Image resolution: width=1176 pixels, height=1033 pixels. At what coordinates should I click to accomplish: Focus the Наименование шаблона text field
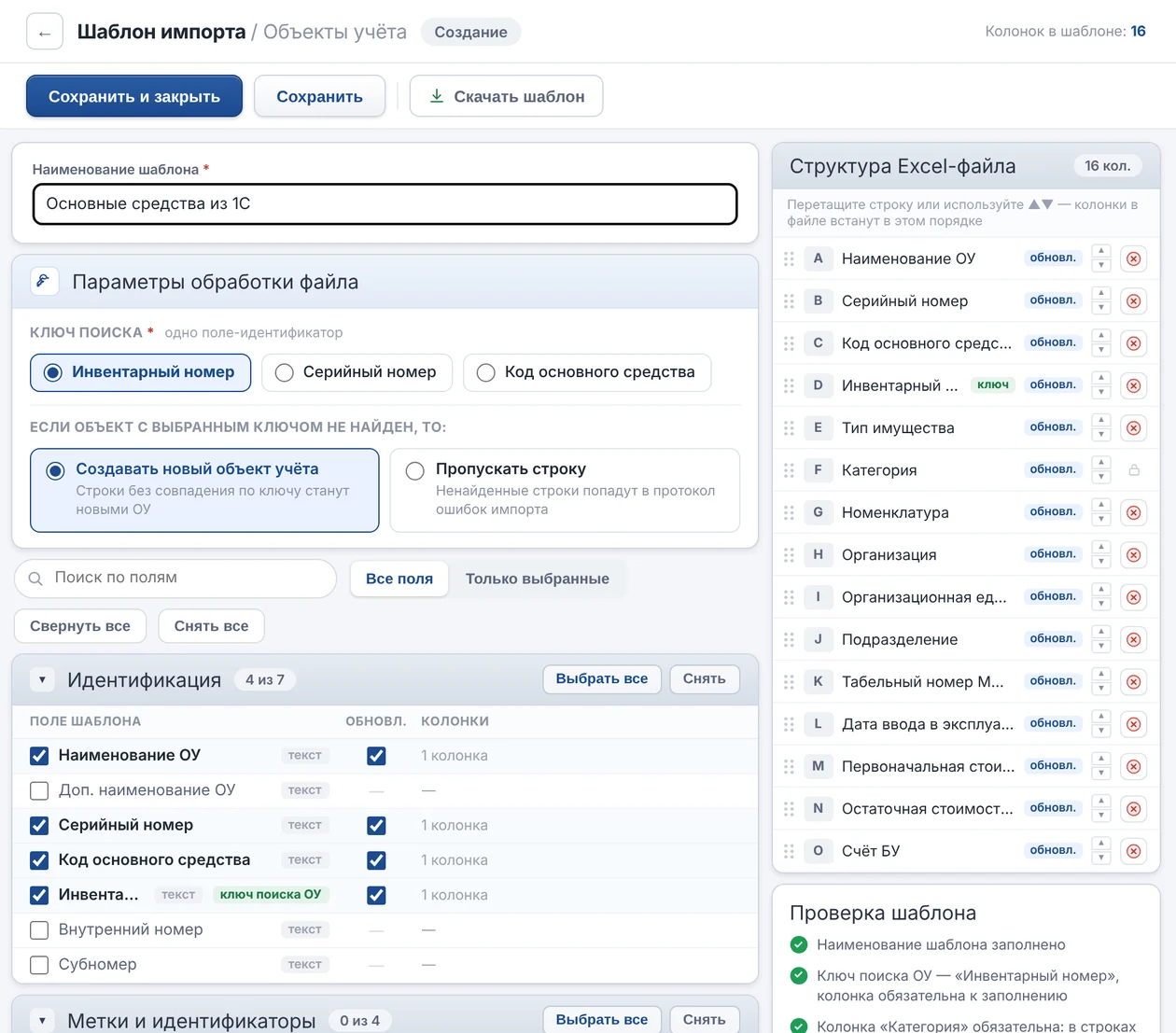385,203
